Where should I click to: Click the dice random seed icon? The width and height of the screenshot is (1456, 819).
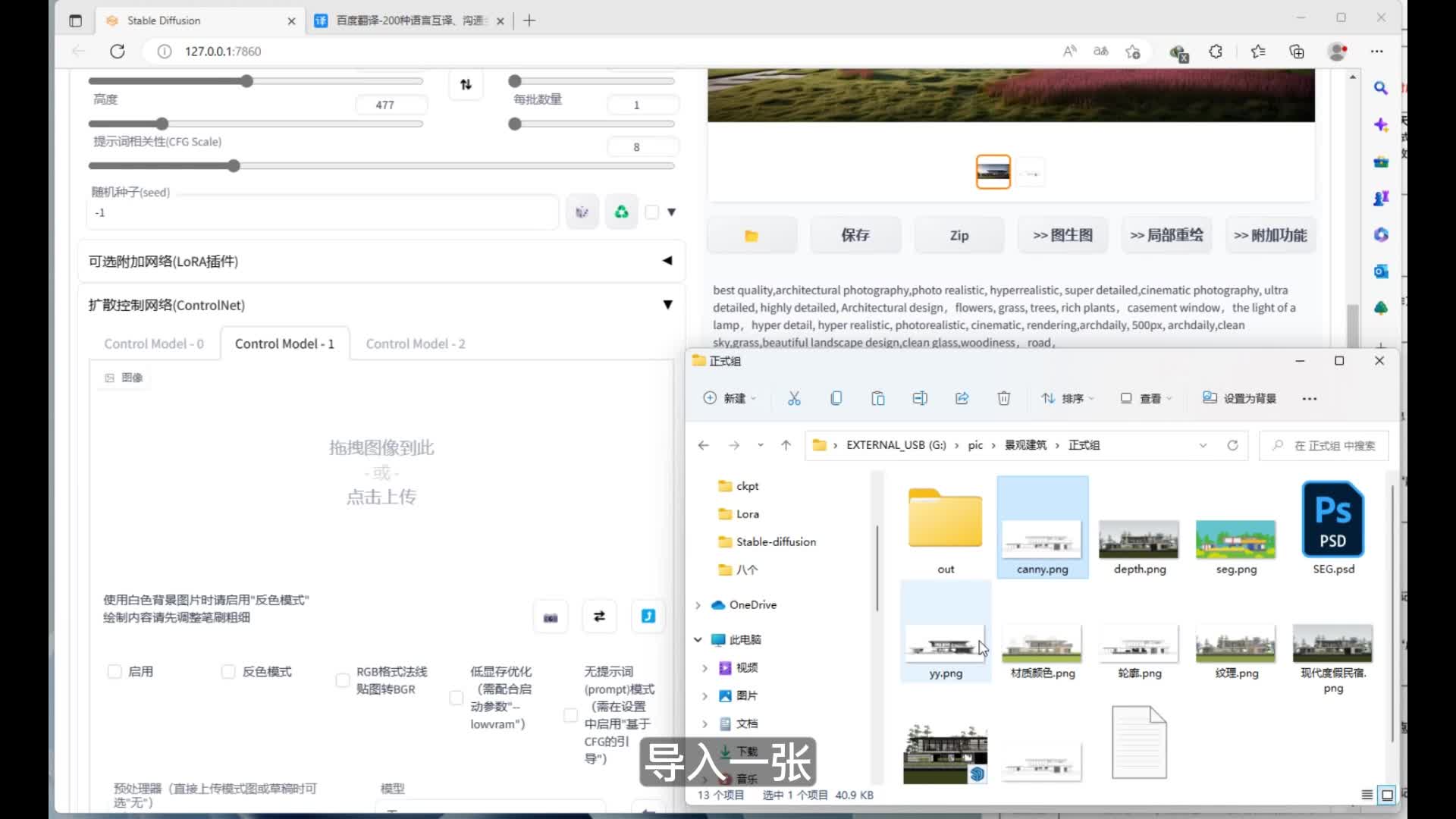point(582,212)
